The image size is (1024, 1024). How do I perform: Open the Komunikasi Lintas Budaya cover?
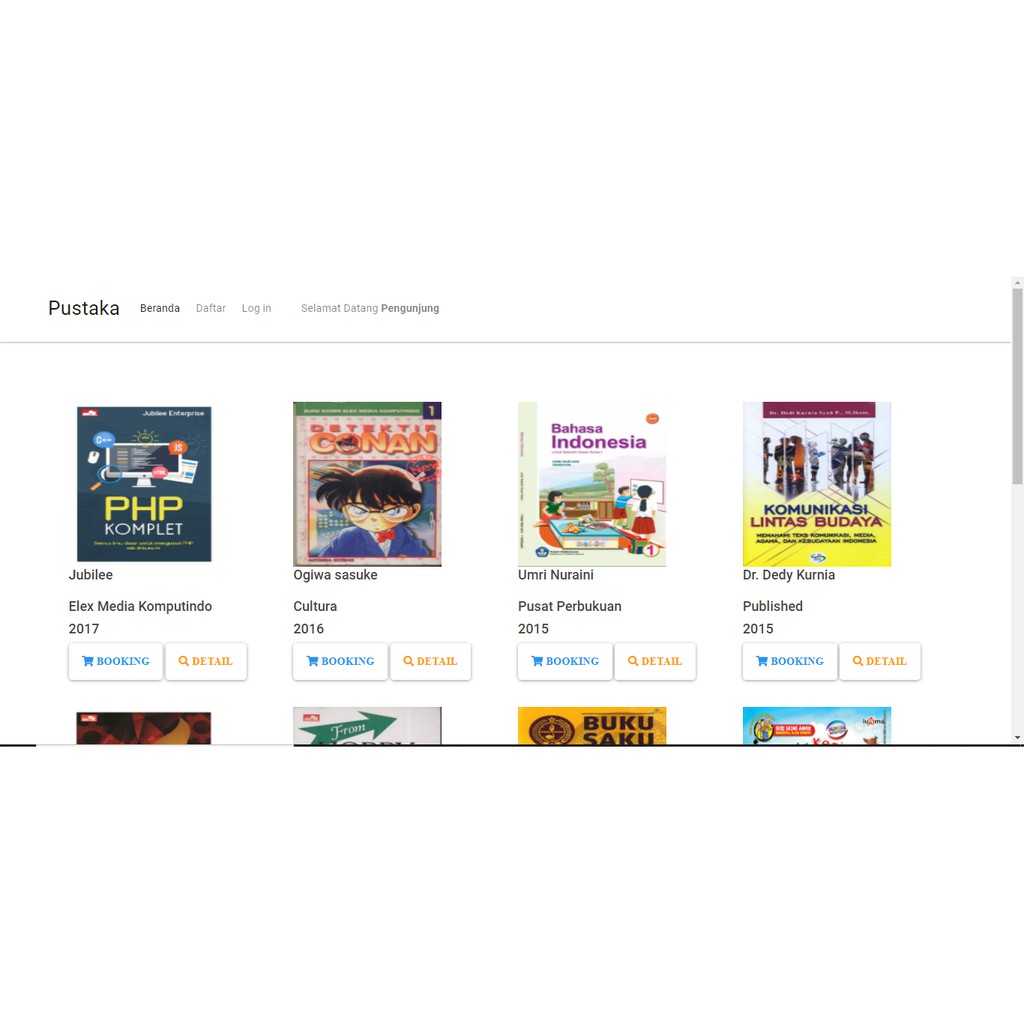tap(816, 484)
